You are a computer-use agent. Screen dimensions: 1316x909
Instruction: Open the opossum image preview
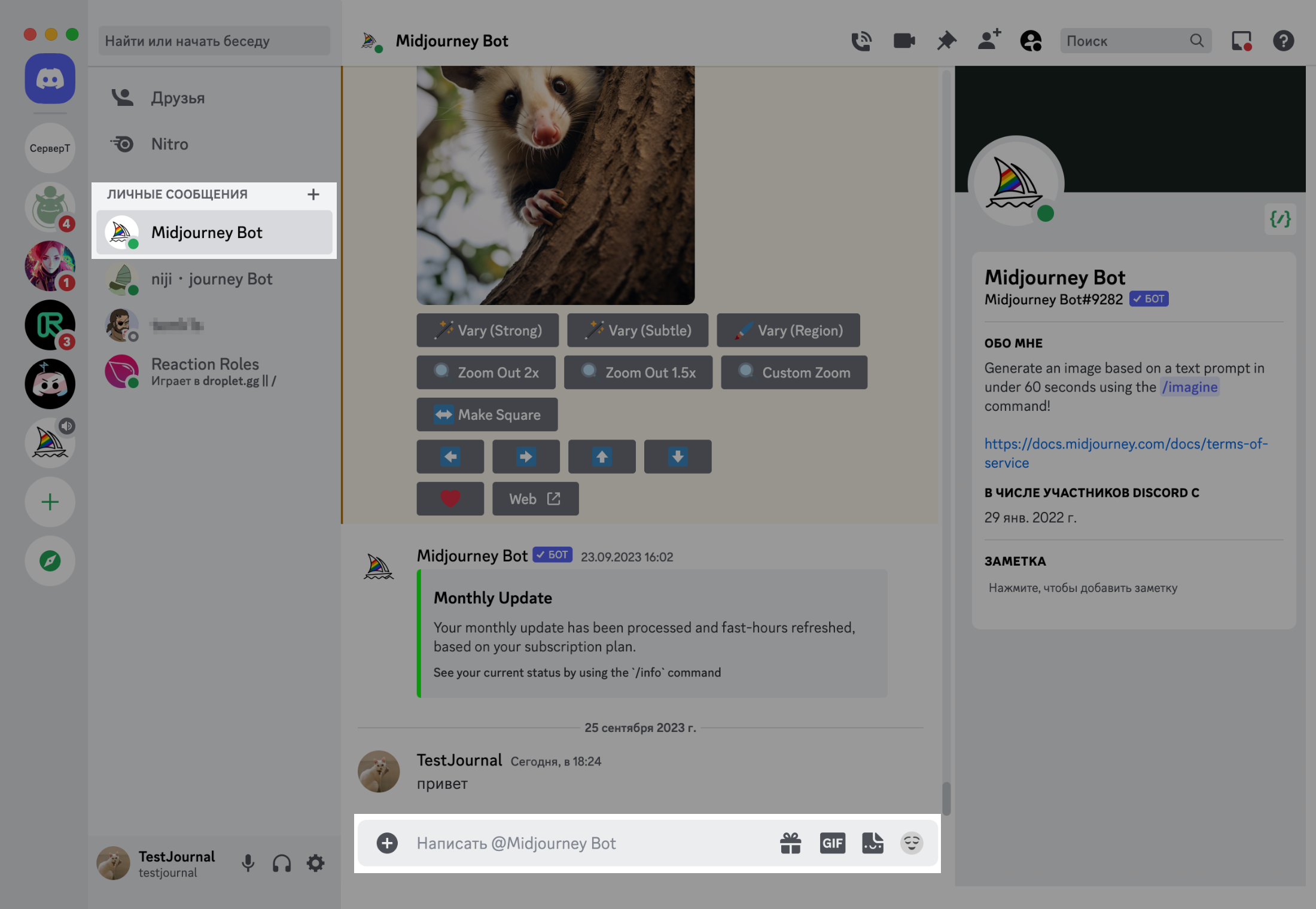point(556,185)
